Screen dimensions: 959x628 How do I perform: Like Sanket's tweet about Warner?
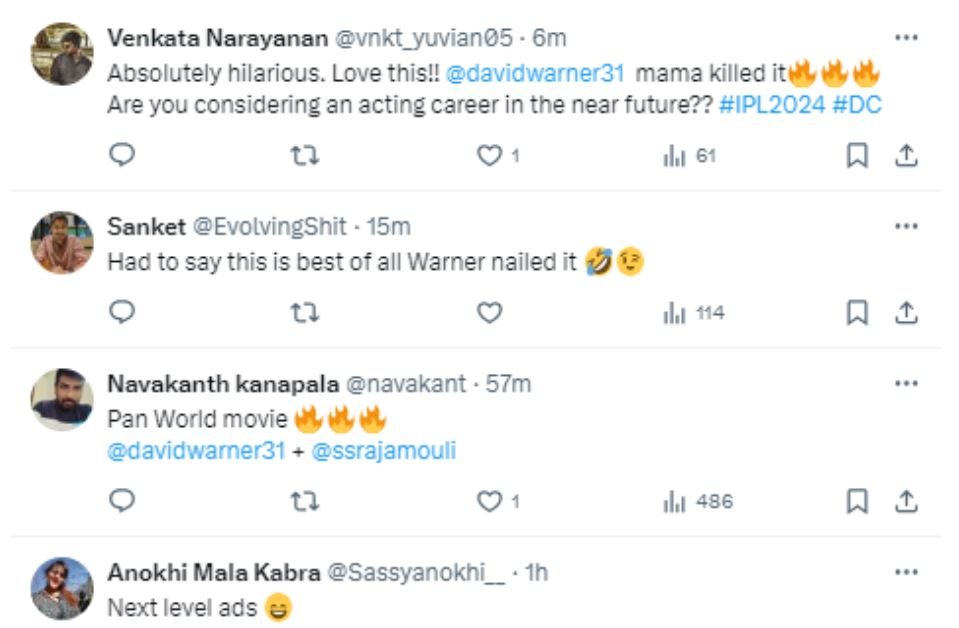click(x=488, y=313)
